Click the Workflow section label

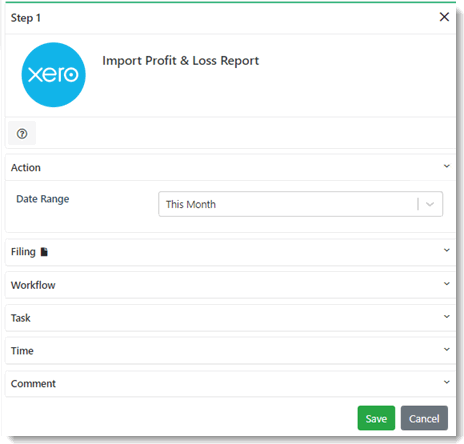tap(33, 285)
